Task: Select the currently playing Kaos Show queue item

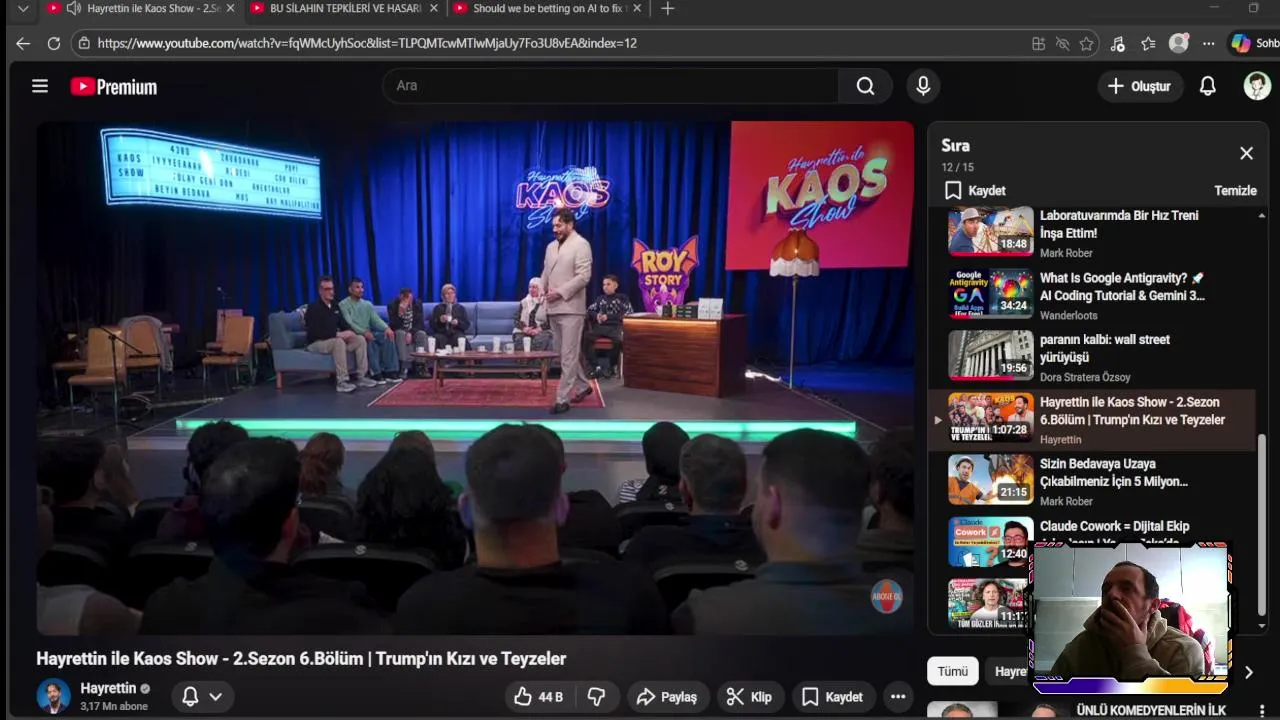Action: point(1092,420)
